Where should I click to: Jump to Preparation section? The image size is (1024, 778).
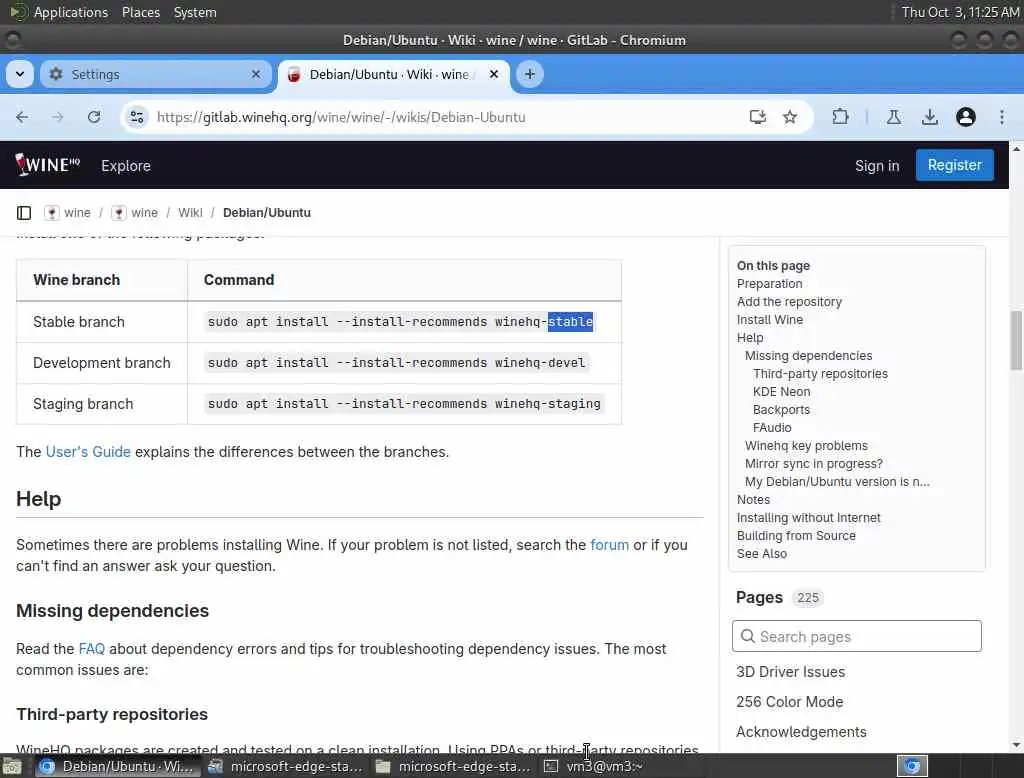769,284
